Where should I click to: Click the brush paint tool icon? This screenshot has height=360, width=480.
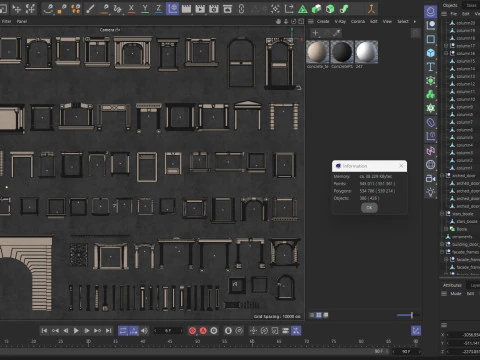(90, 9)
